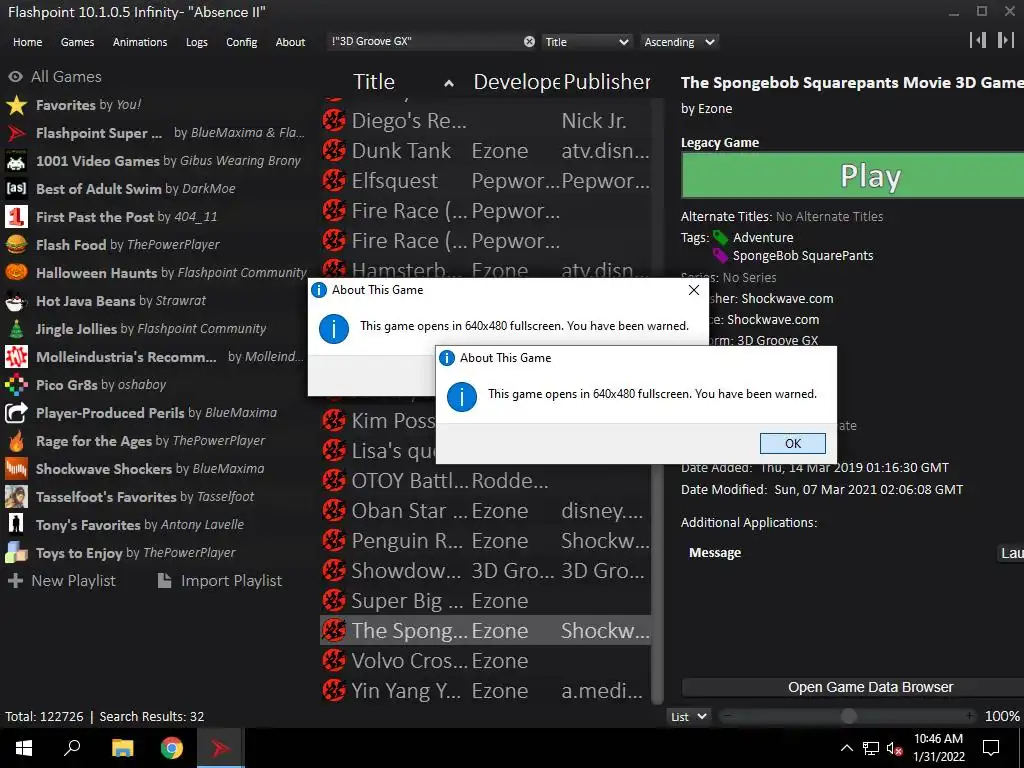Click OK in the front About This Game dialog

click(793, 443)
